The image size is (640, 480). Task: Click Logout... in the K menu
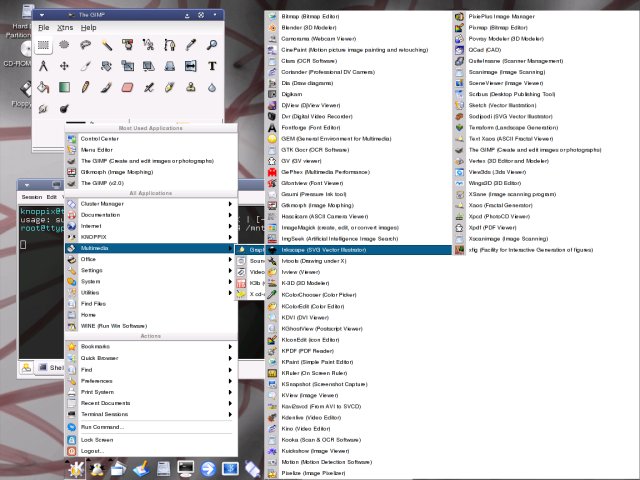coord(151,451)
